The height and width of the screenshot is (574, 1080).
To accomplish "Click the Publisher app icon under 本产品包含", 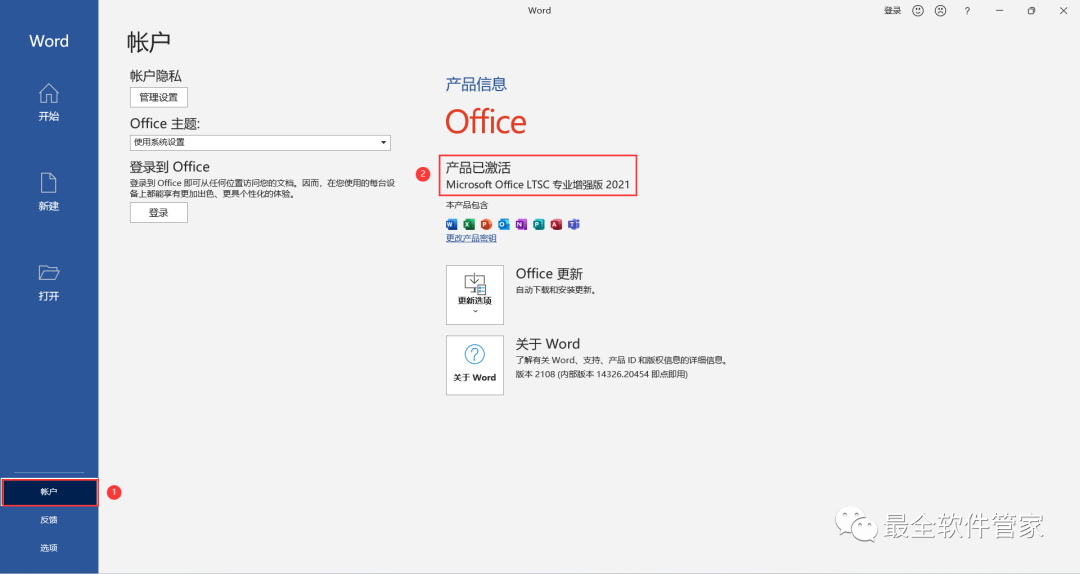I will click(539, 224).
